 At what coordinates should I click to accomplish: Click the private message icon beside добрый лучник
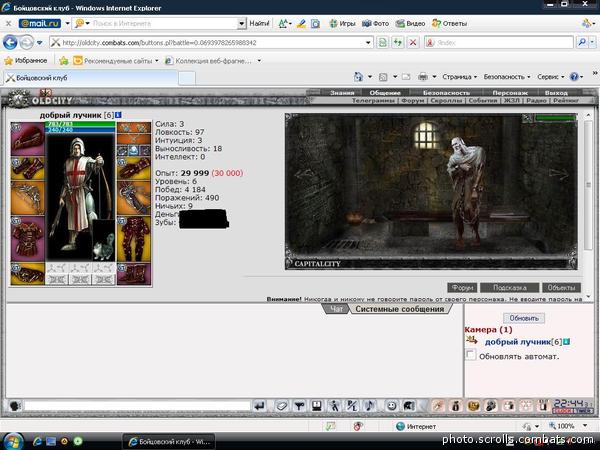coord(472,340)
